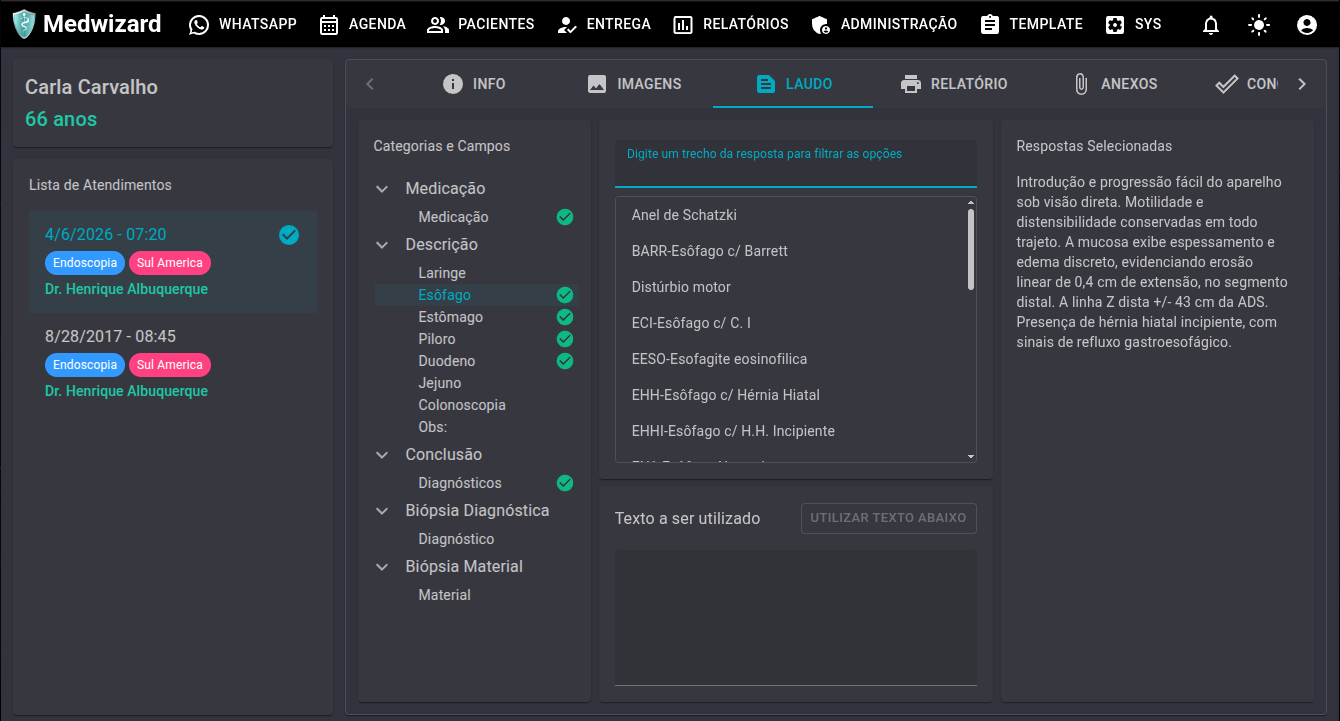Open WhatsApp from the top bar
Image resolution: width=1340 pixels, height=721 pixels.
(x=243, y=24)
